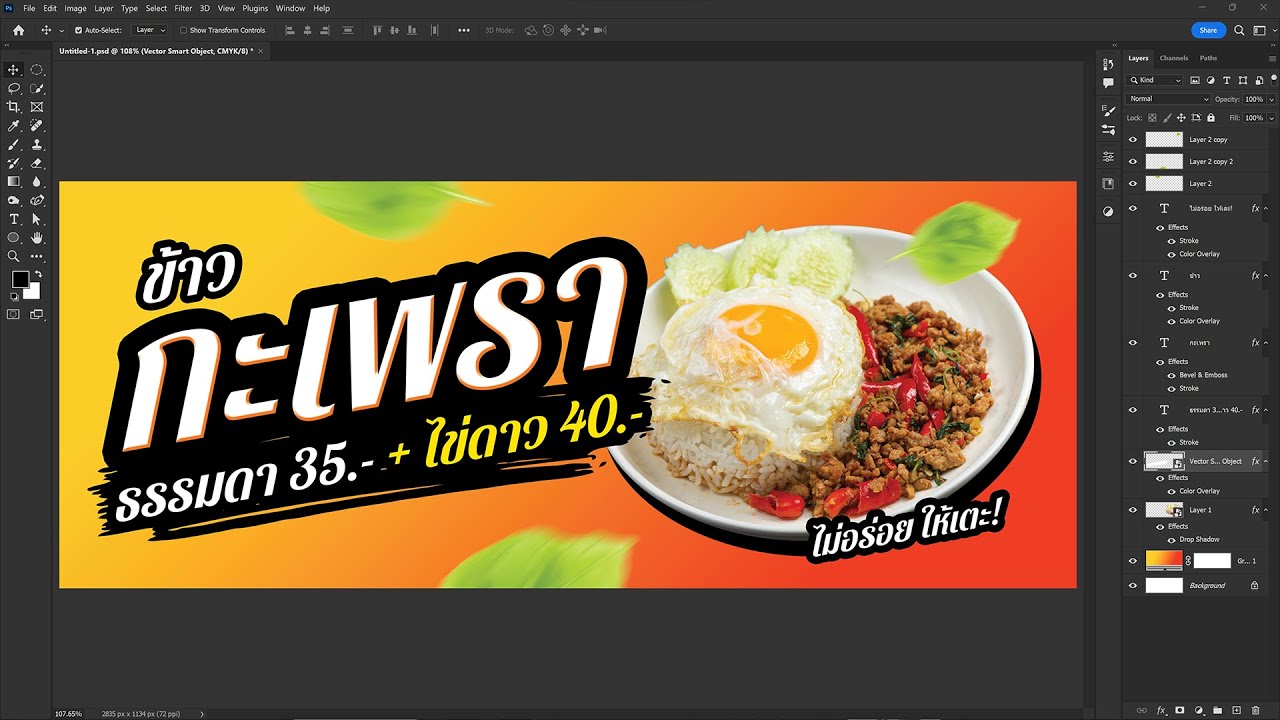
Task: Toggle visibility of Layer 1
Action: pos(1133,510)
